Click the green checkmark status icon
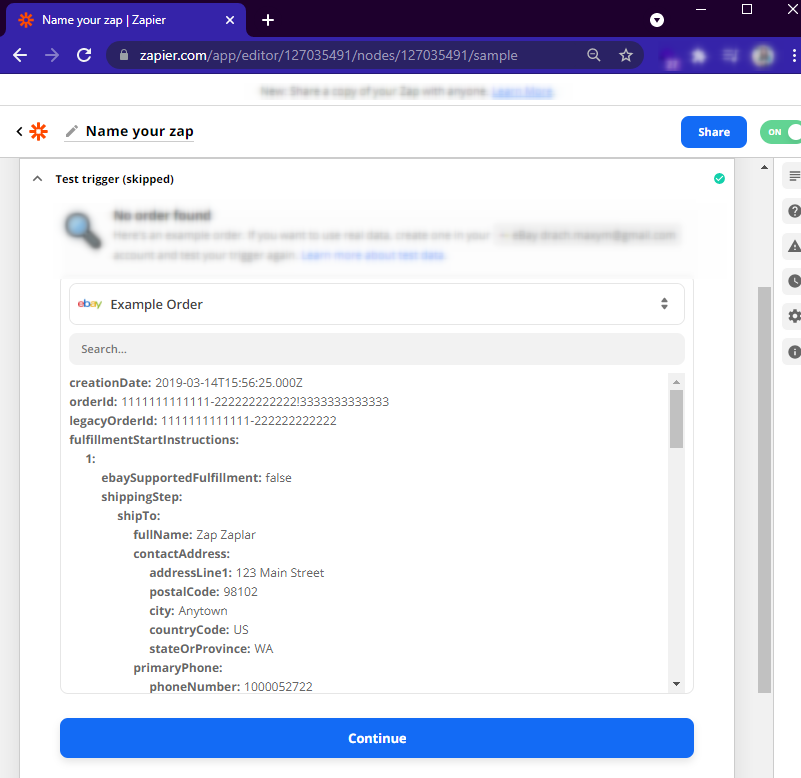The height and width of the screenshot is (778, 801). pyautogui.click(x=719, y=178)
